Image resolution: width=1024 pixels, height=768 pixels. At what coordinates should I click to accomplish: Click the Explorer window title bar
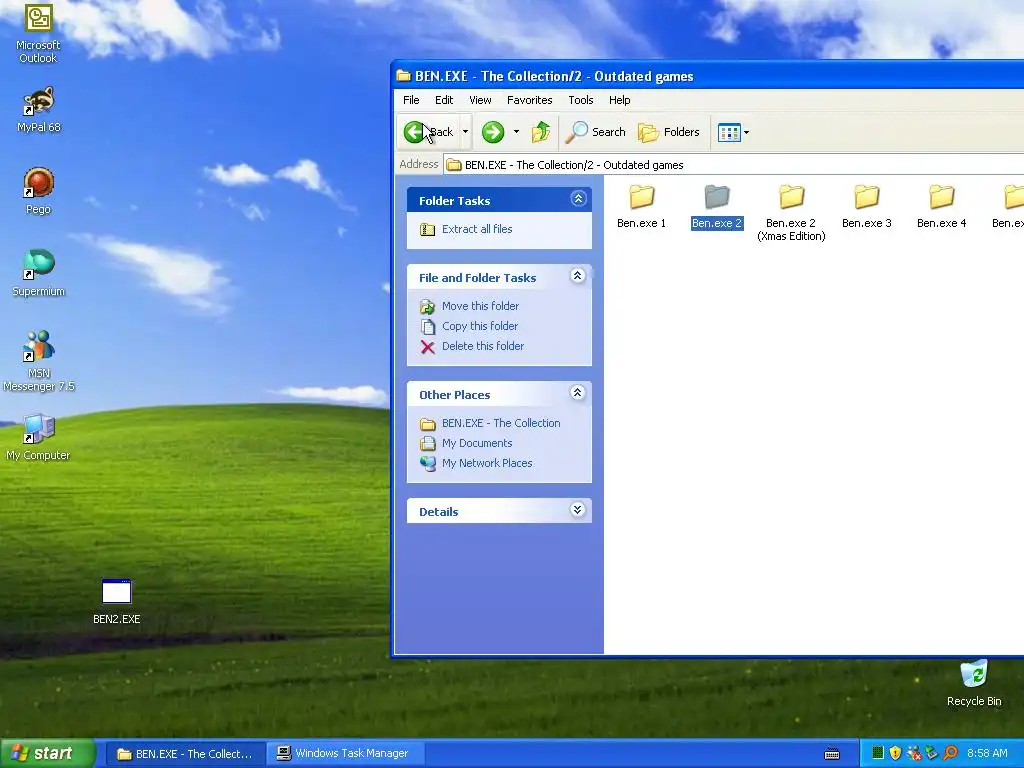[x=708, y=76]
